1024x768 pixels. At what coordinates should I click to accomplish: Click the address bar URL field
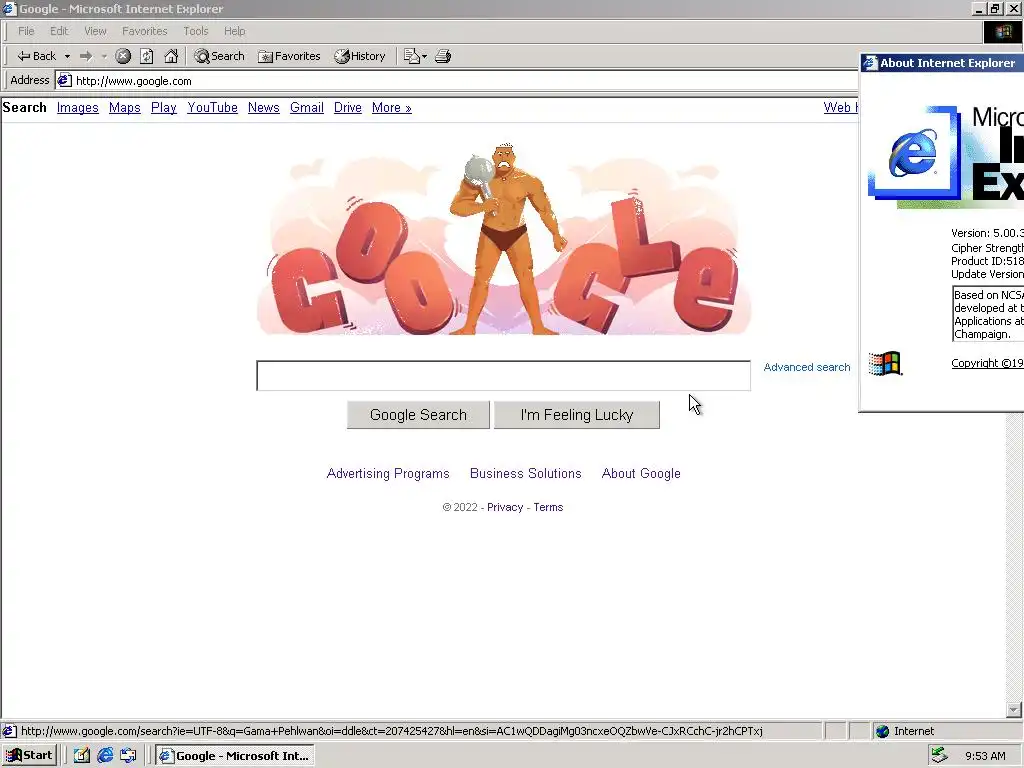[x=457, y=81]
